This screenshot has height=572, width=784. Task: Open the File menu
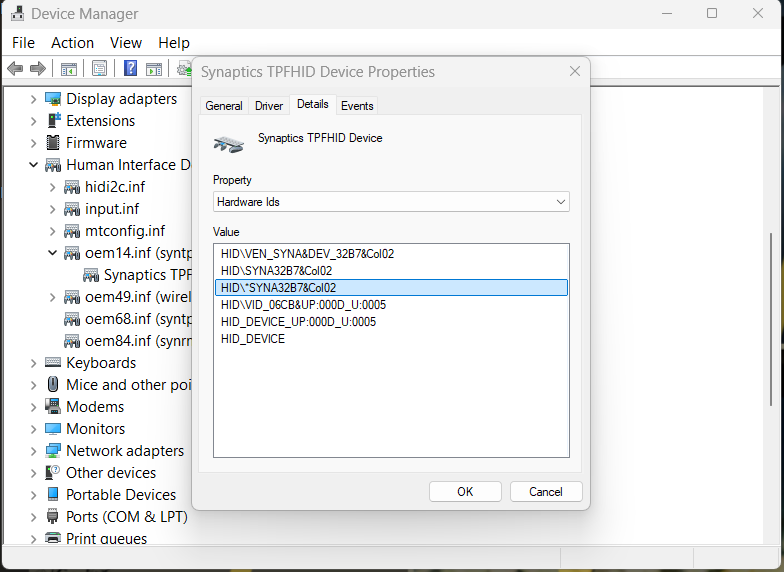24,43
